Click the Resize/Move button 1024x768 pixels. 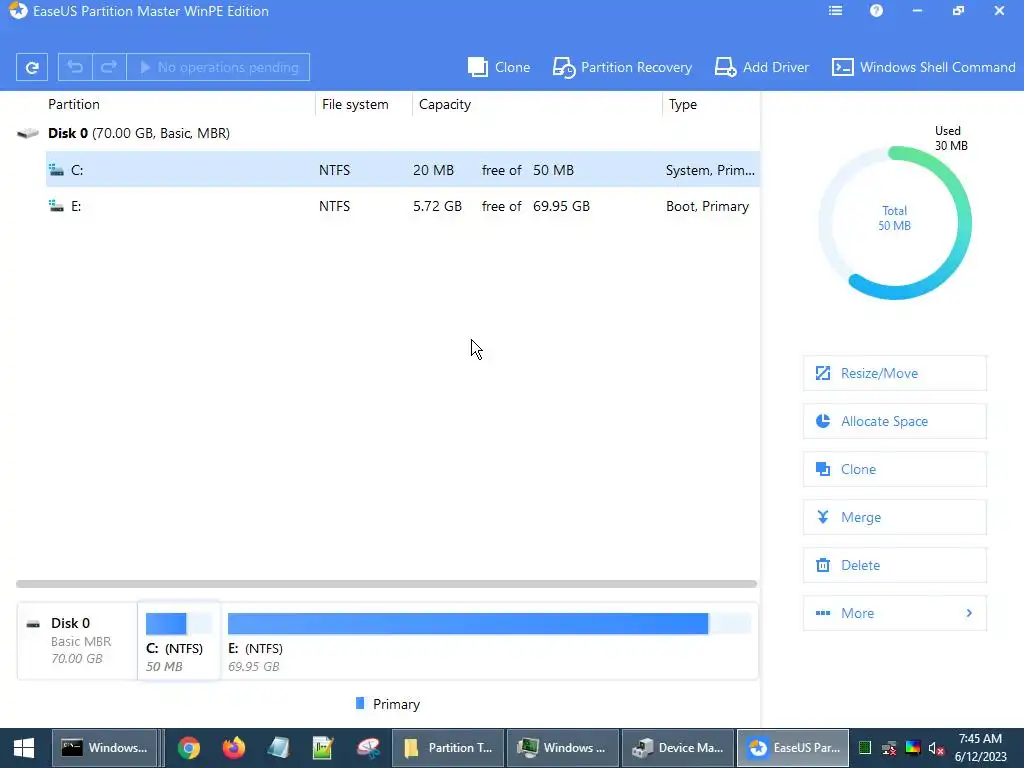tap(894, 373)
